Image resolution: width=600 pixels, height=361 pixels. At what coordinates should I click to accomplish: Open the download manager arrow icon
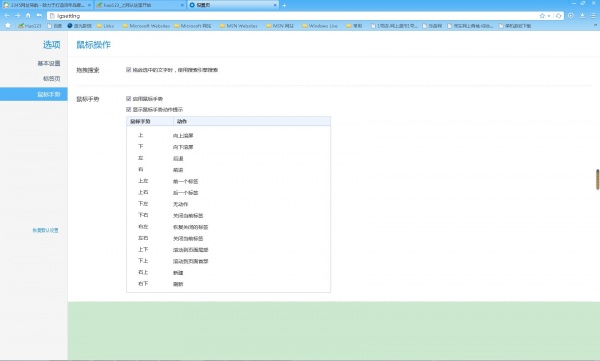[582, 16]
